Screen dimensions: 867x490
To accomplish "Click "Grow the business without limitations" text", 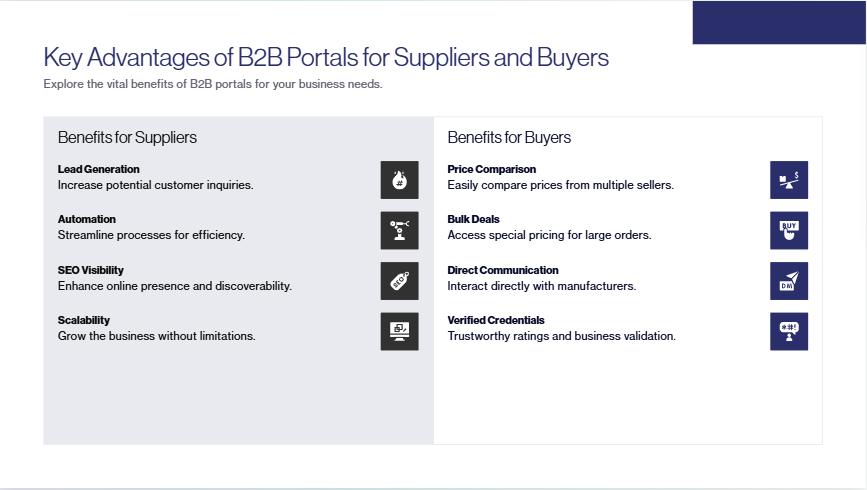I will [156, 336].
